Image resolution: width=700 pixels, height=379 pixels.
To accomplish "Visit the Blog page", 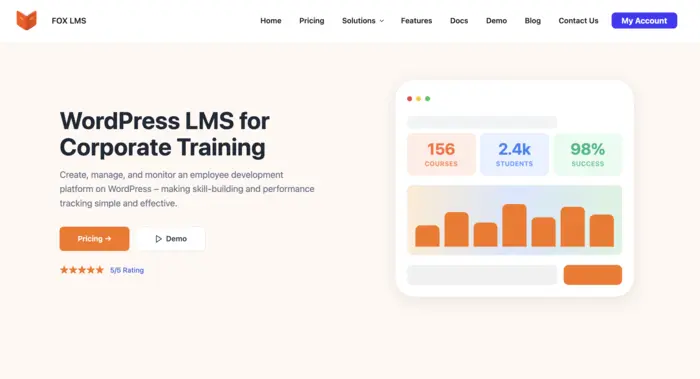I will point(532,21).
